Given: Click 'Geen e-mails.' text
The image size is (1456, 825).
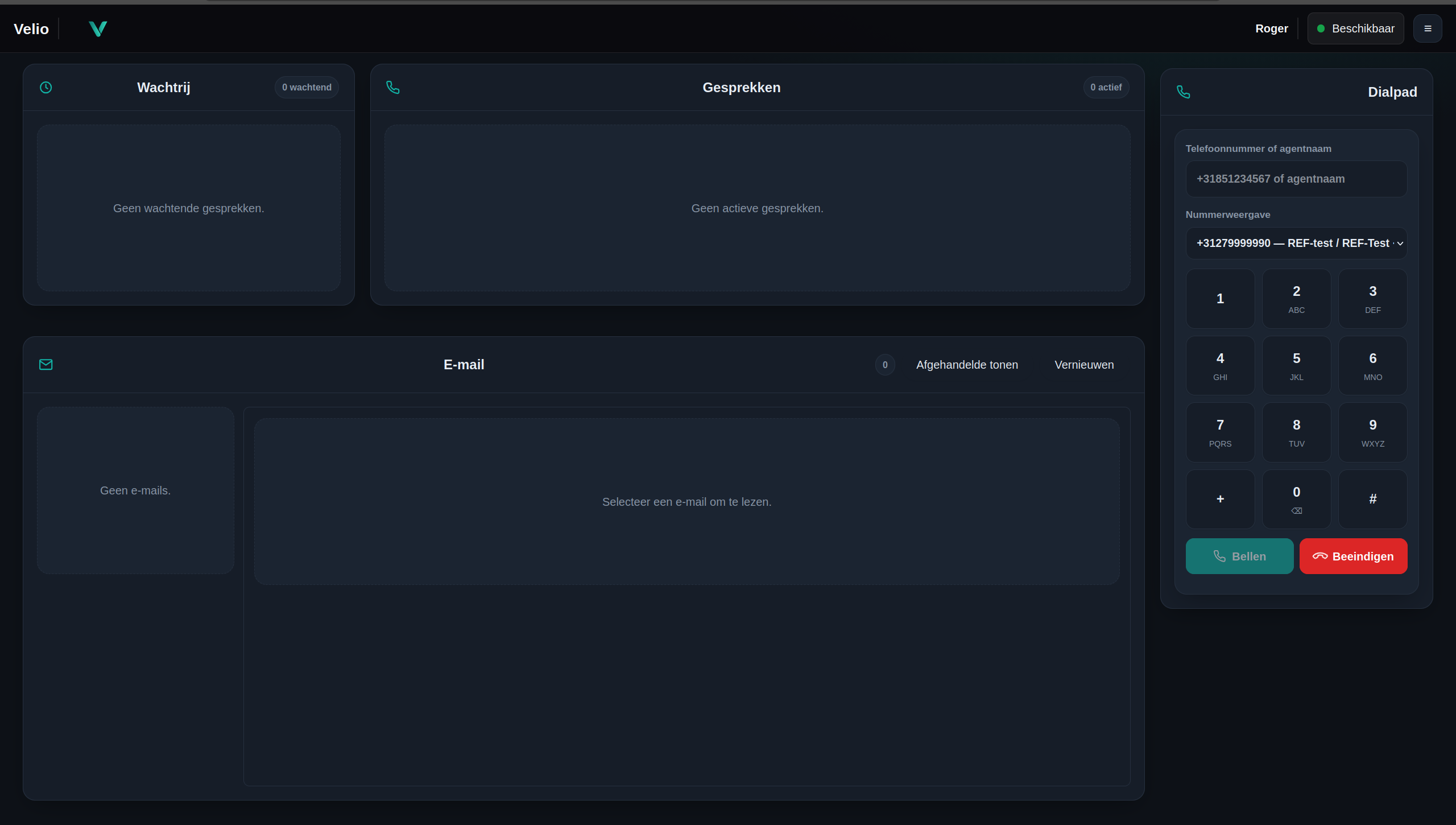Looking at the screenshot, I should click(135, 490).
